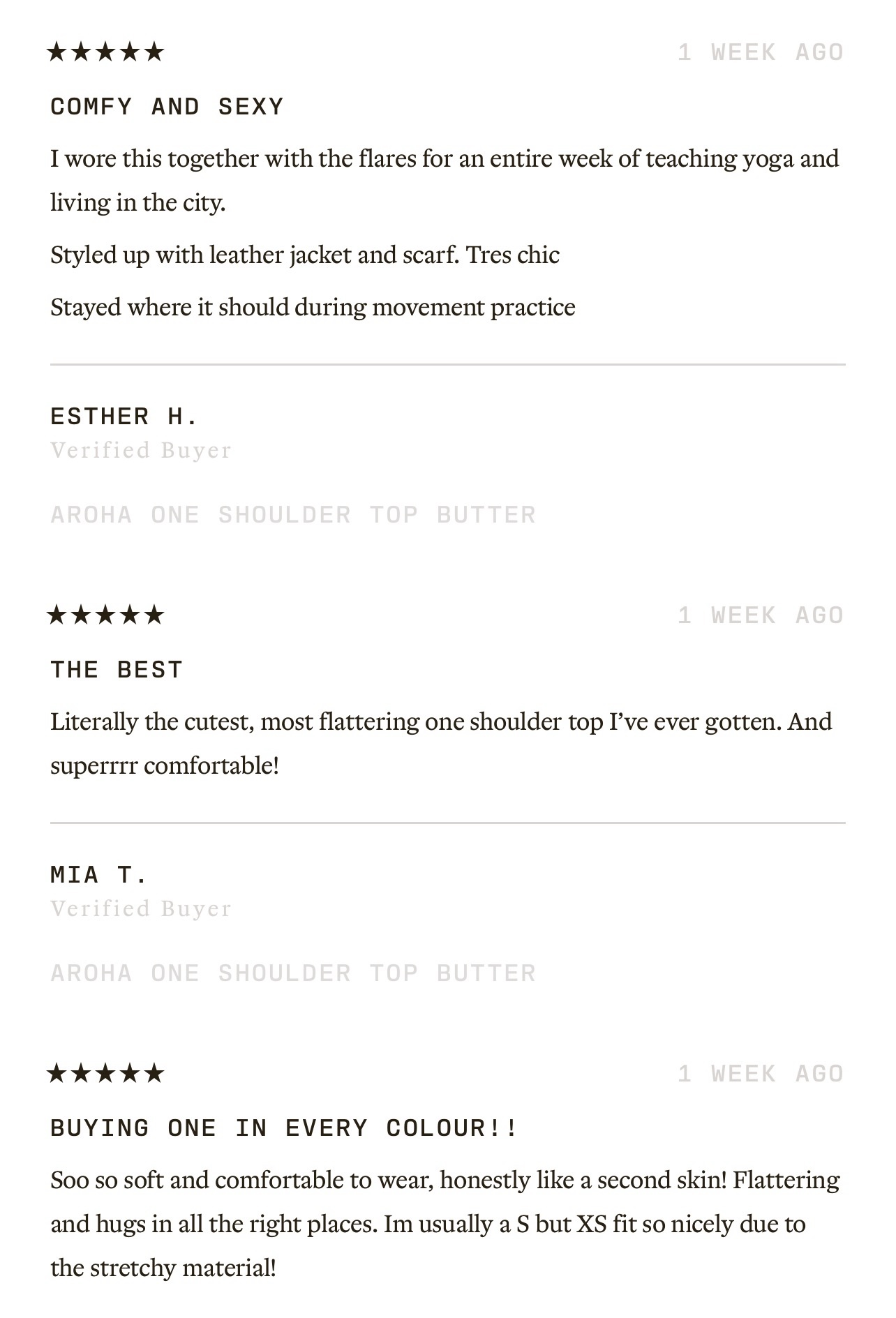This screenshot has width=896, height=1318.
Task: Click reviewer name Esther H.
Action: pyautogui.click(x=124, y=417)
